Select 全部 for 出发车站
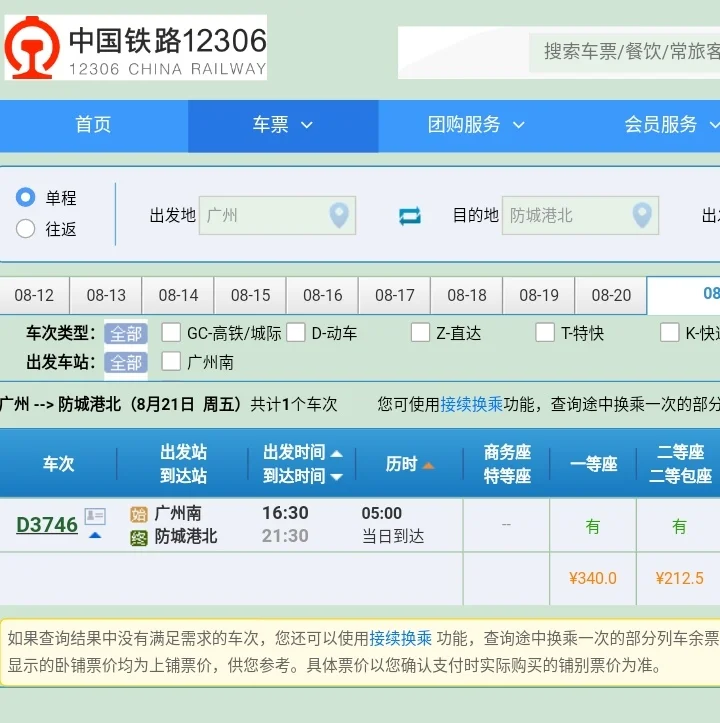The image size is (720, 723). click(126, 362)
